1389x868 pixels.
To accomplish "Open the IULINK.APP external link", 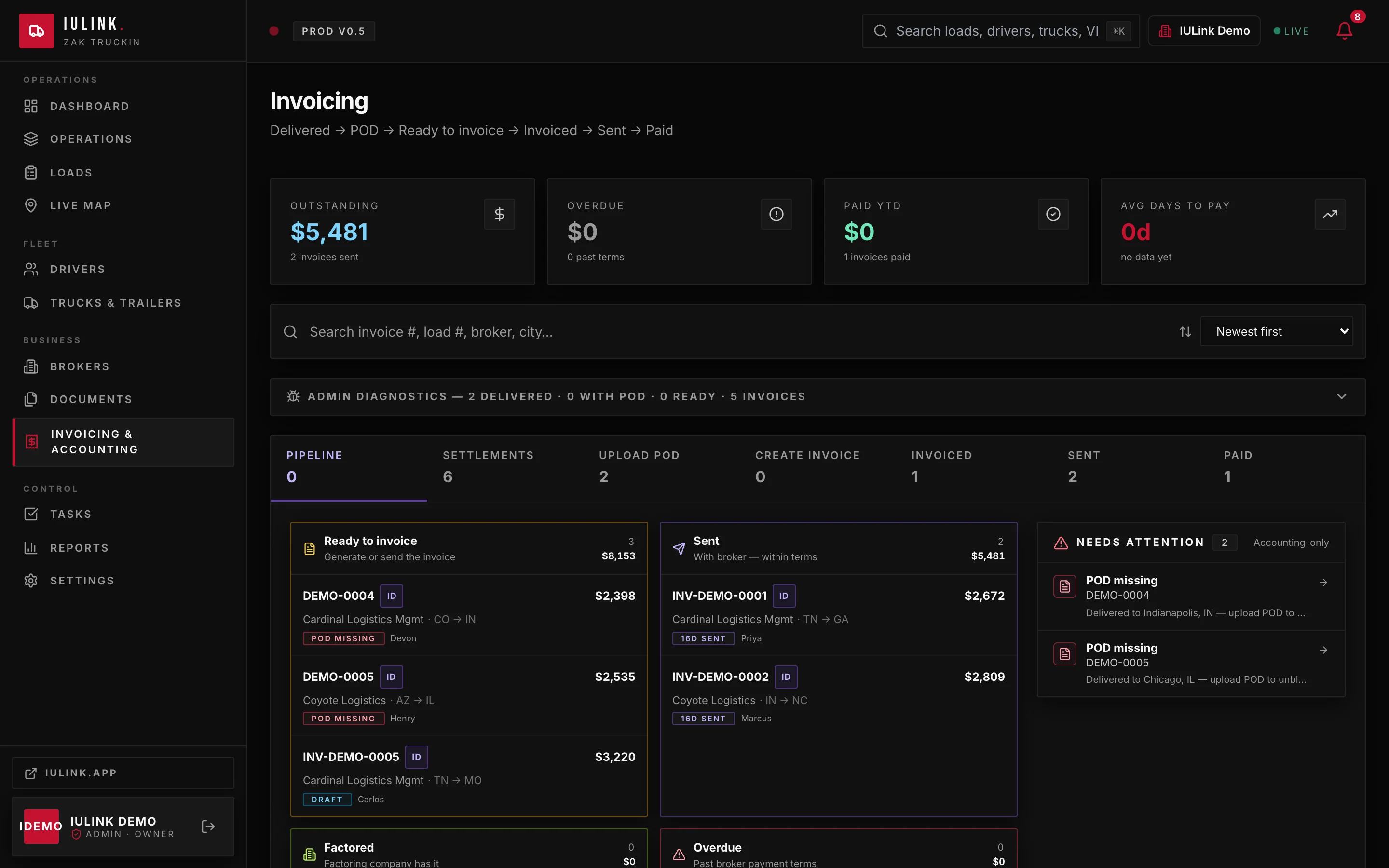I will tap(123, 773).
